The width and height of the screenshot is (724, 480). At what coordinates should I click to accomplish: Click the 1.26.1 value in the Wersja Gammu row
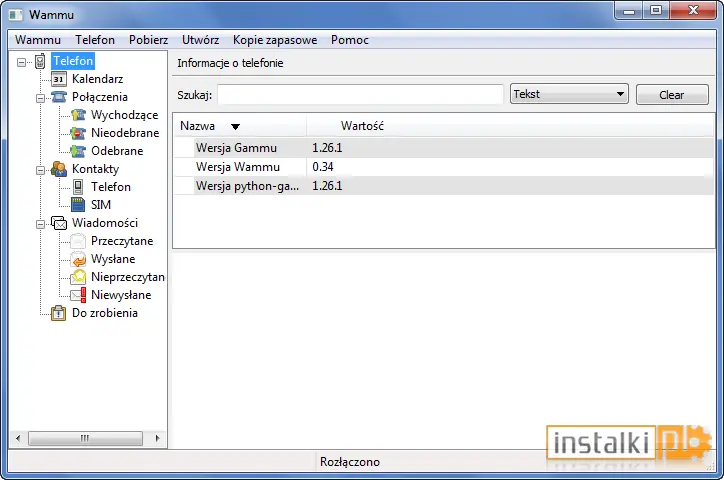[x=327, y=148]
